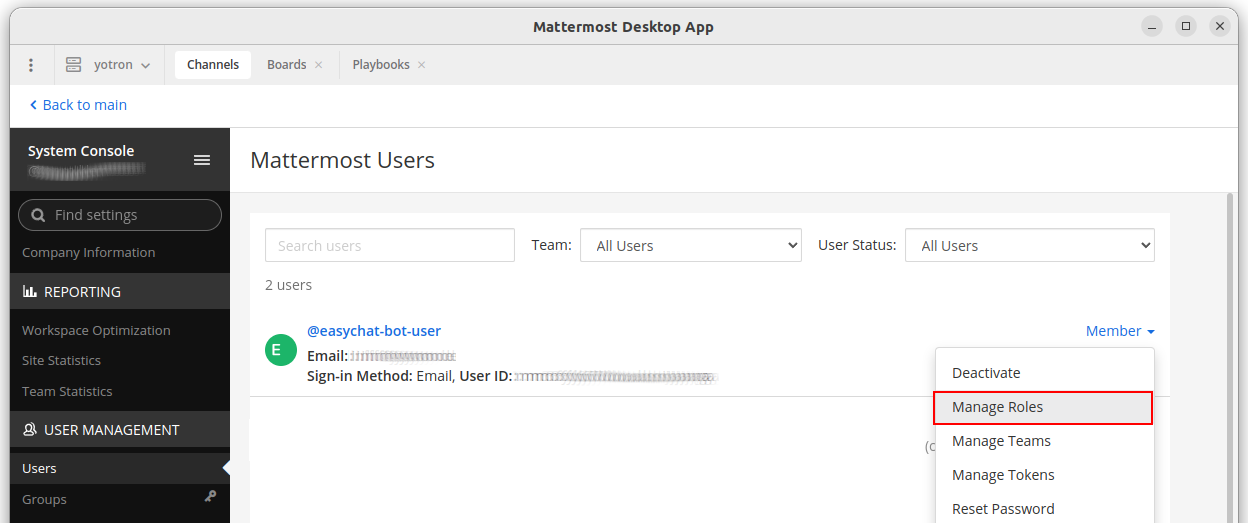Image resolution: width=1248 pixels, height=523 pixels.
Task: Open Workspace Optimization page
Action: click(96, 331)
